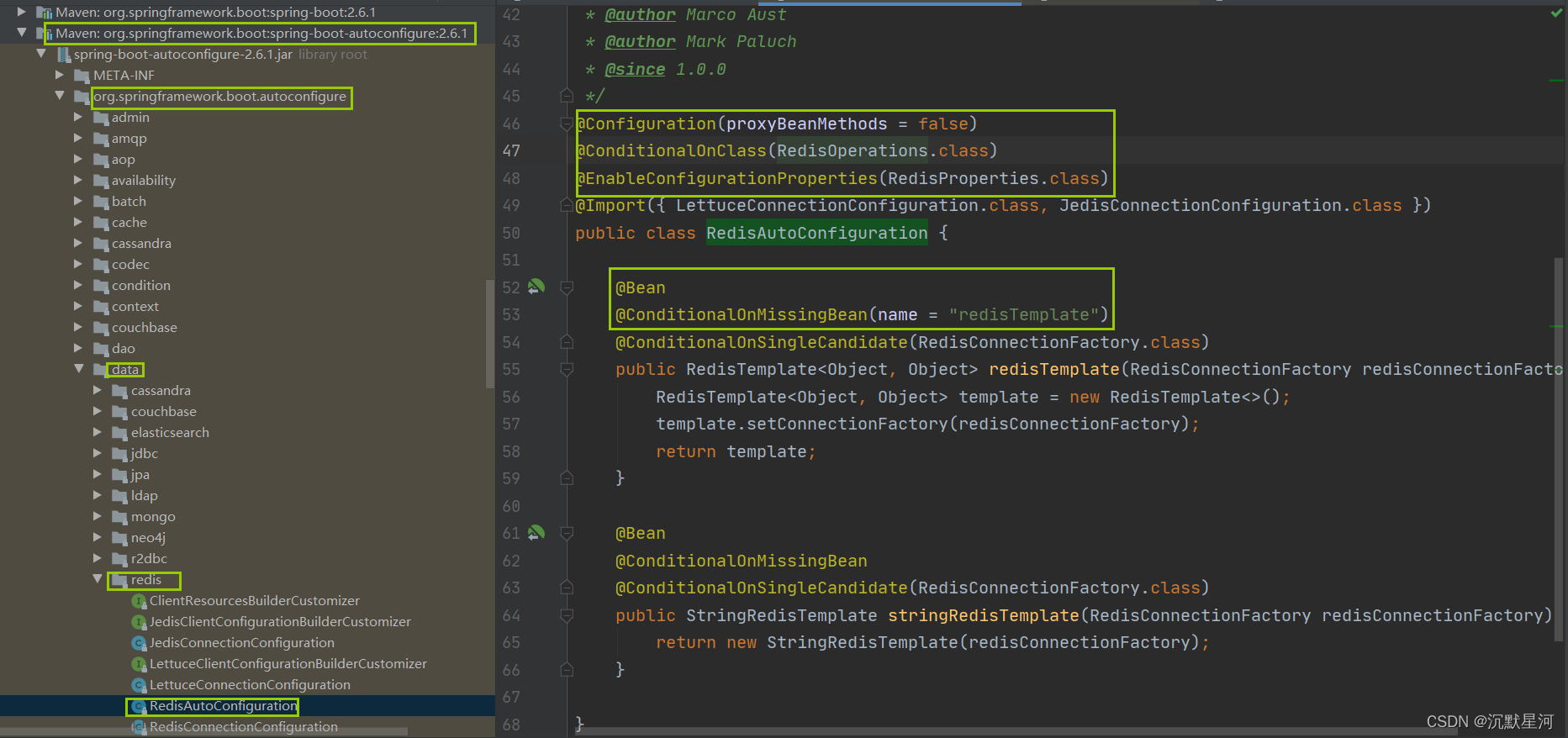Click the LettuceConnectionConfiguration class icon

pyautogui.click(x=140, y=685)
